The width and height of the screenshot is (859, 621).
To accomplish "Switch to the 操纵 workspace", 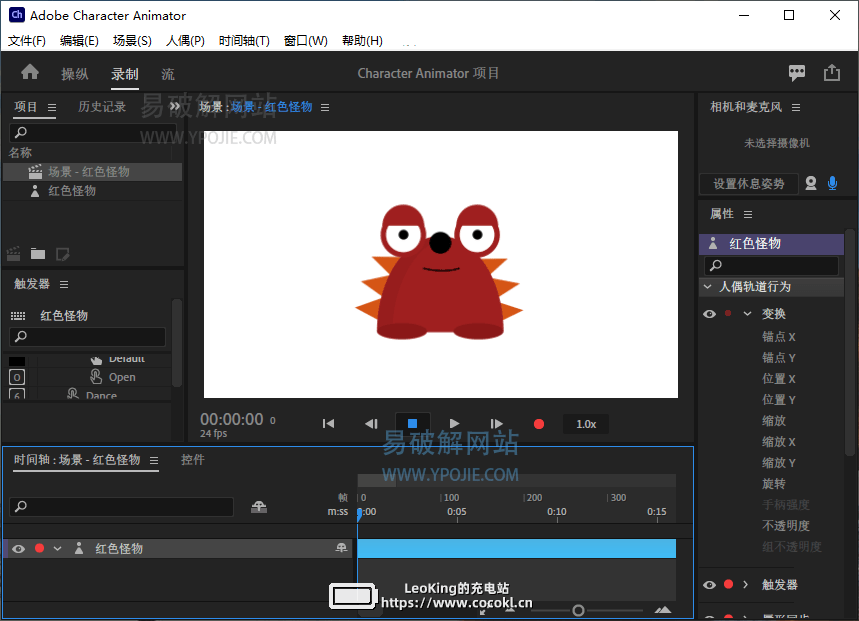I will click(x=75, y=74).
